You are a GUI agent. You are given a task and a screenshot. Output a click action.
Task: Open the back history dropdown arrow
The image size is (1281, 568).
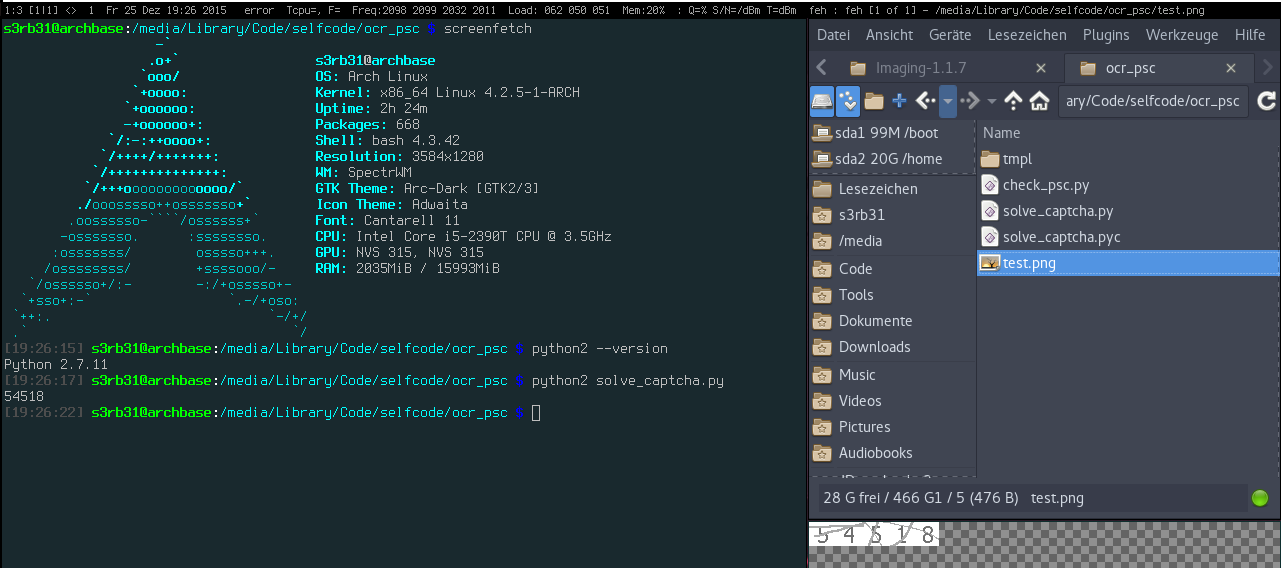948,101
